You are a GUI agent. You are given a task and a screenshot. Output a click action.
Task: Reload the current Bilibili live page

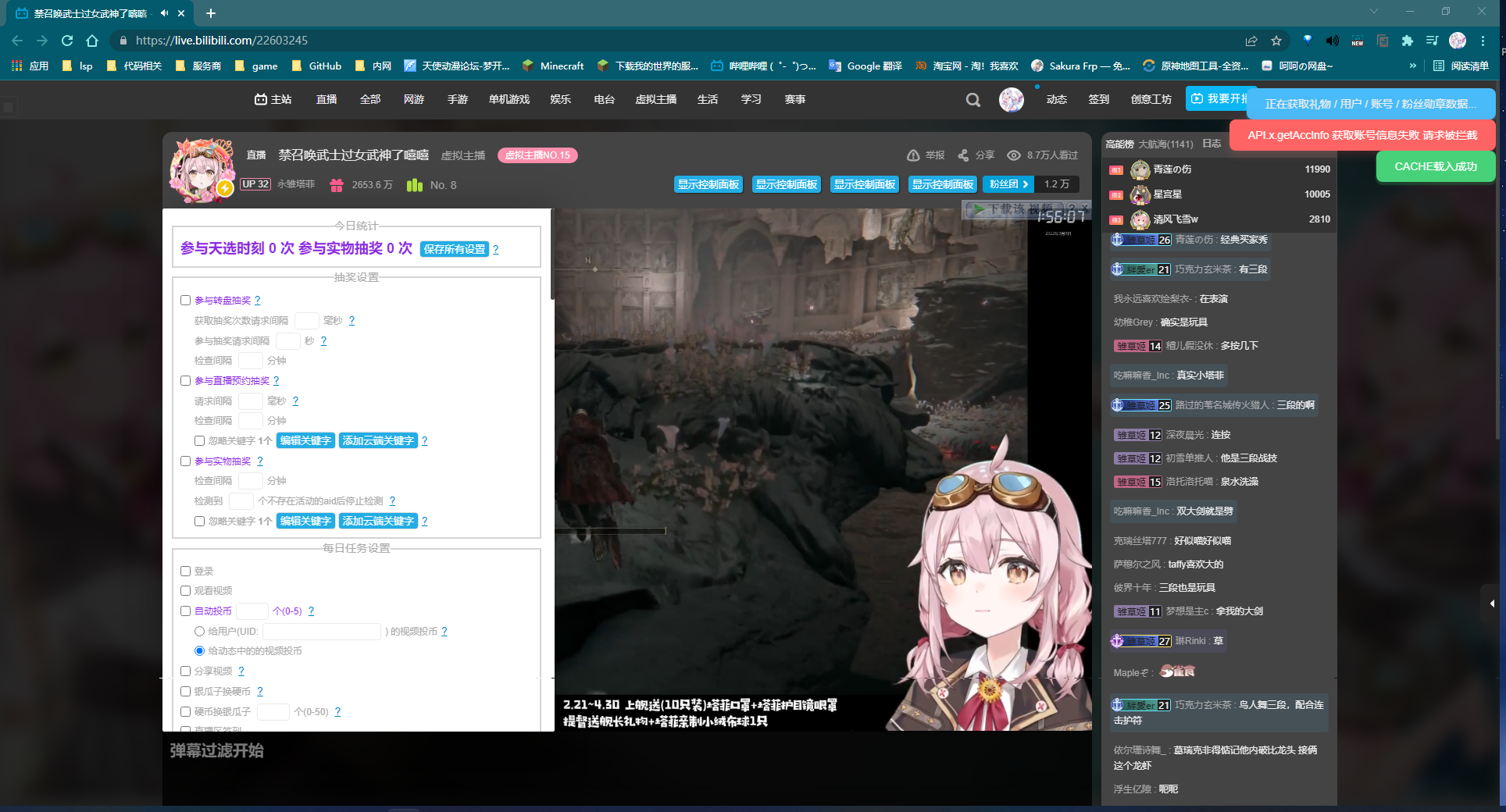pos(67,41)
